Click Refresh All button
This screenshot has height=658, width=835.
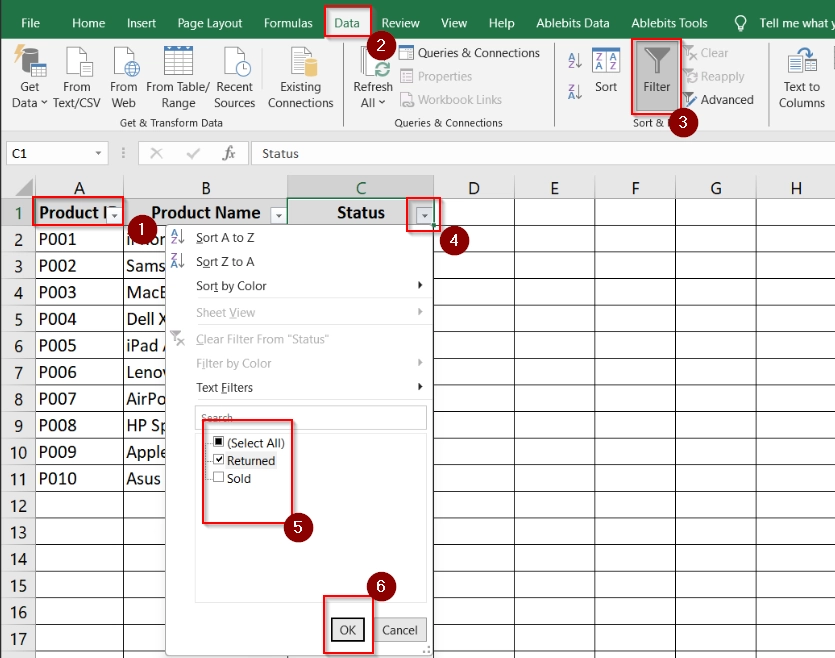click(373, 77)
